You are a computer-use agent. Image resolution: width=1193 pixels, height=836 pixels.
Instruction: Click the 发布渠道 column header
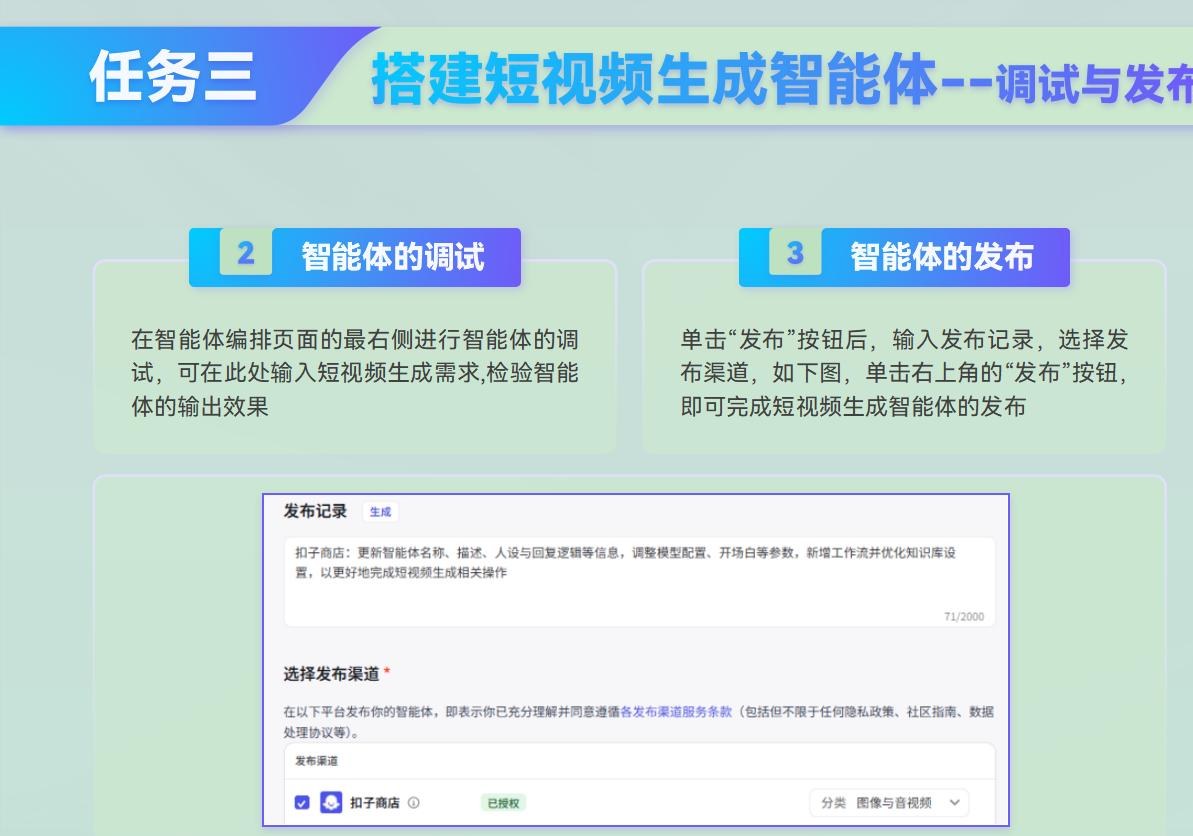[x=317, y=761]
